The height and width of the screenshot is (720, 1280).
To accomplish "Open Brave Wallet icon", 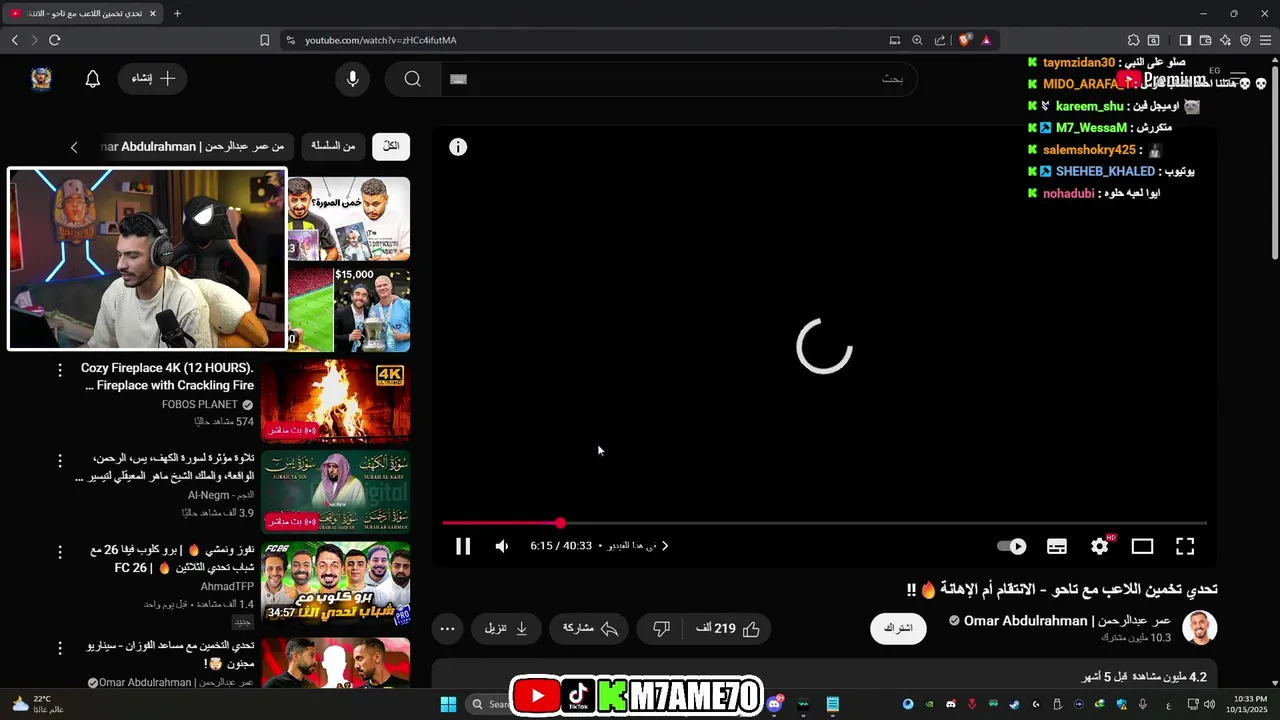I will point(1205,40).
